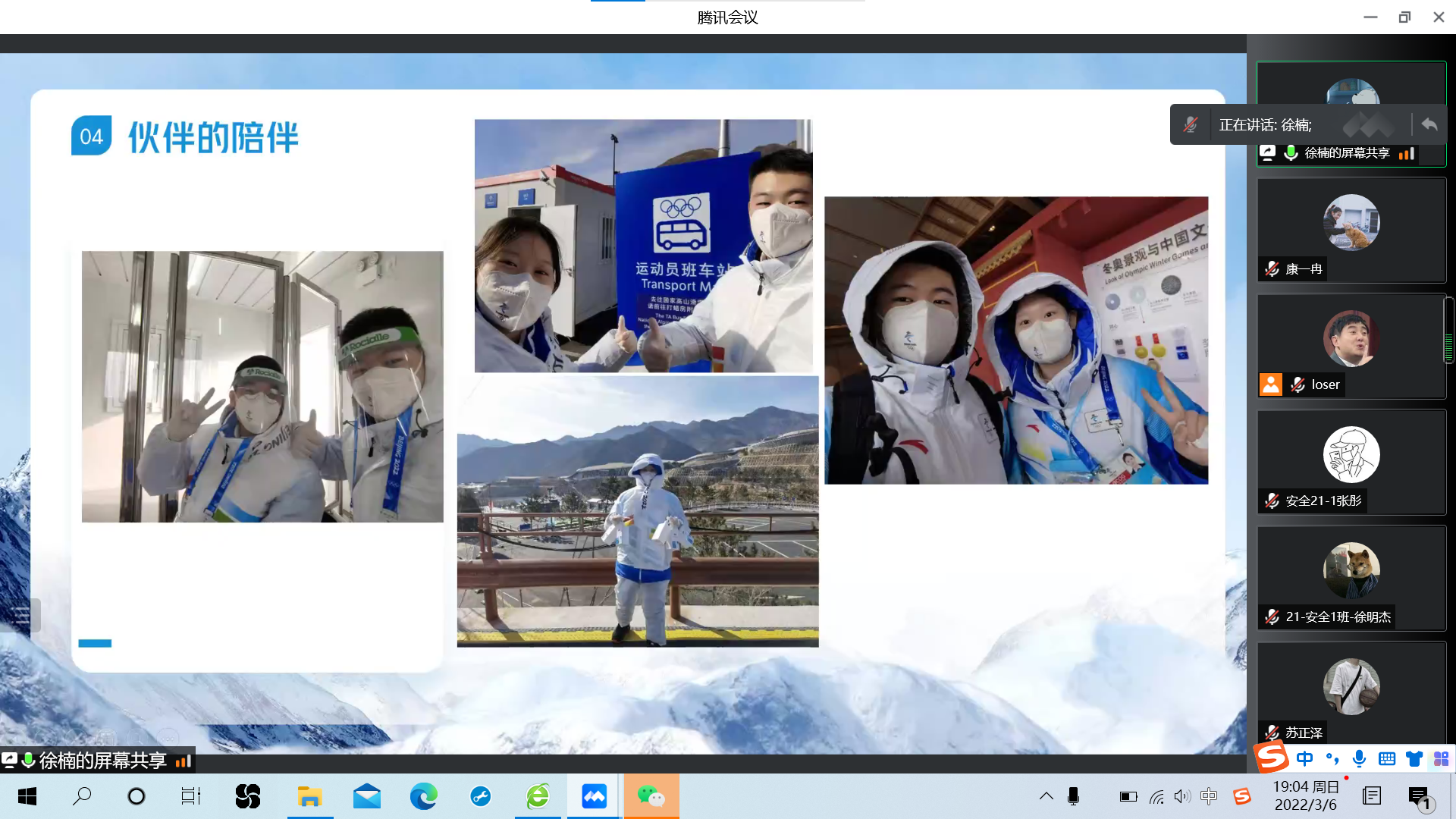Toggle Sogou Chinese/English input mode

[1304, 758]
